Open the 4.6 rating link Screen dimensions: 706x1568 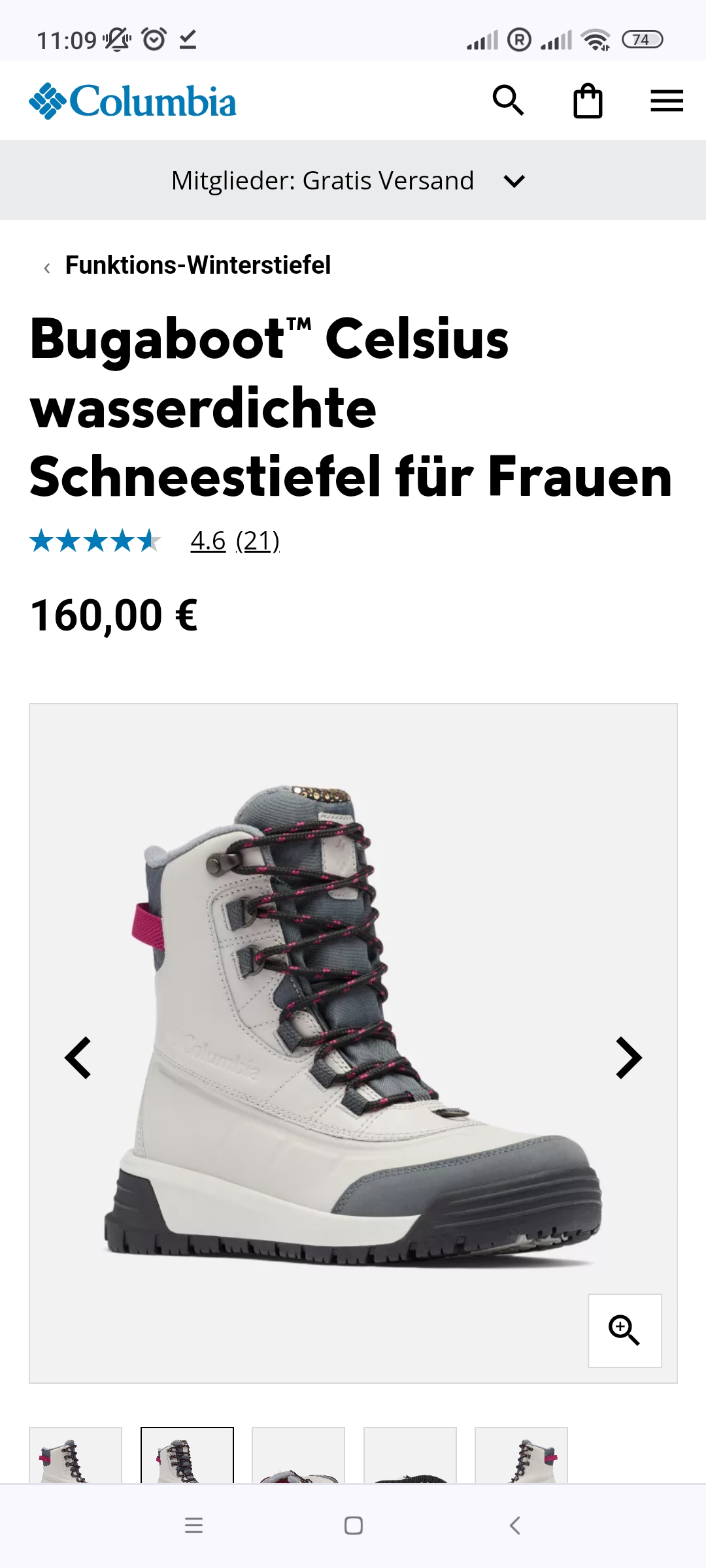click(208, 541)
